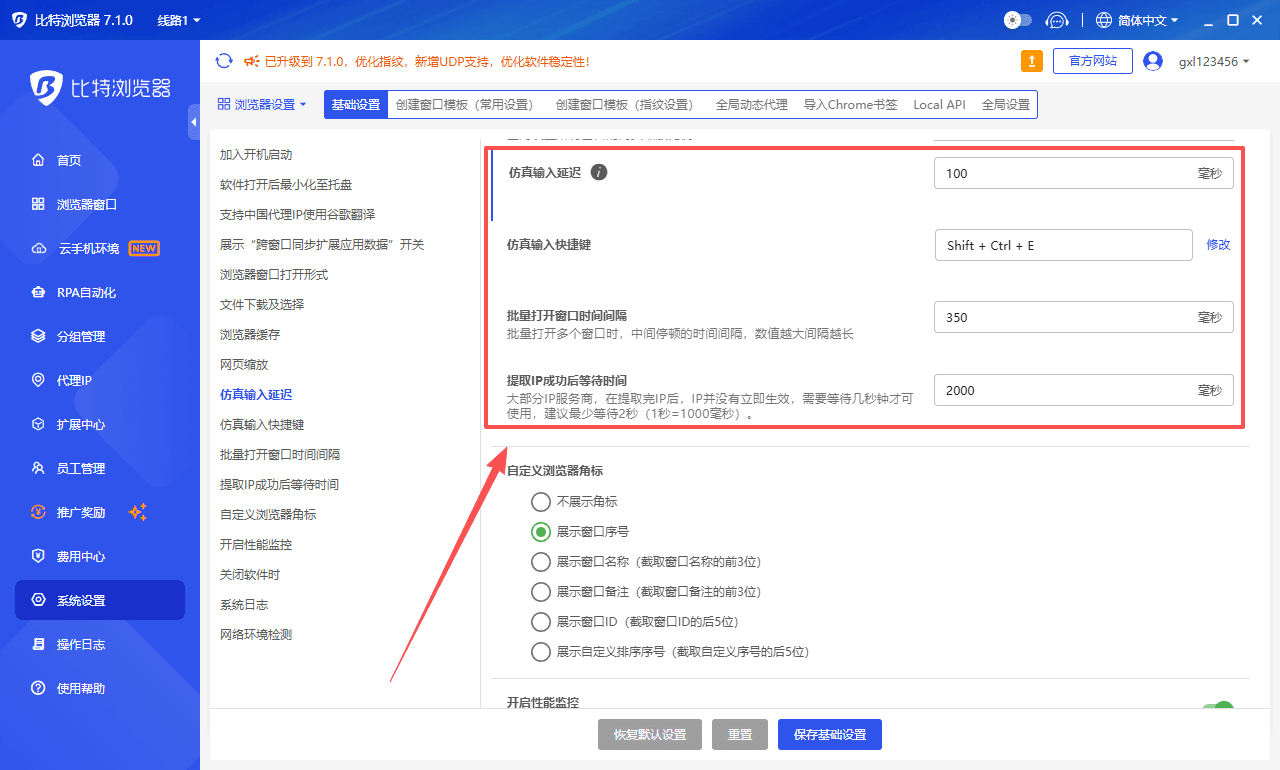Switch to the 全局动态代理 tab
Viewport: 1280px width, 770px height.
click(x=751, y=104)
